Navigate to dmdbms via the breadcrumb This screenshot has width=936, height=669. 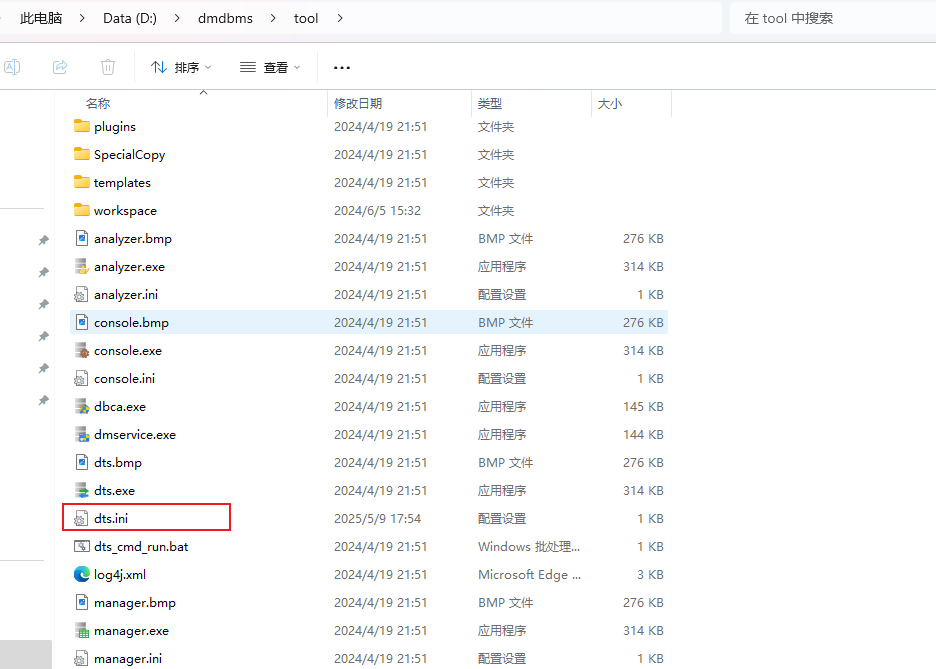click(x=224, y=17)
